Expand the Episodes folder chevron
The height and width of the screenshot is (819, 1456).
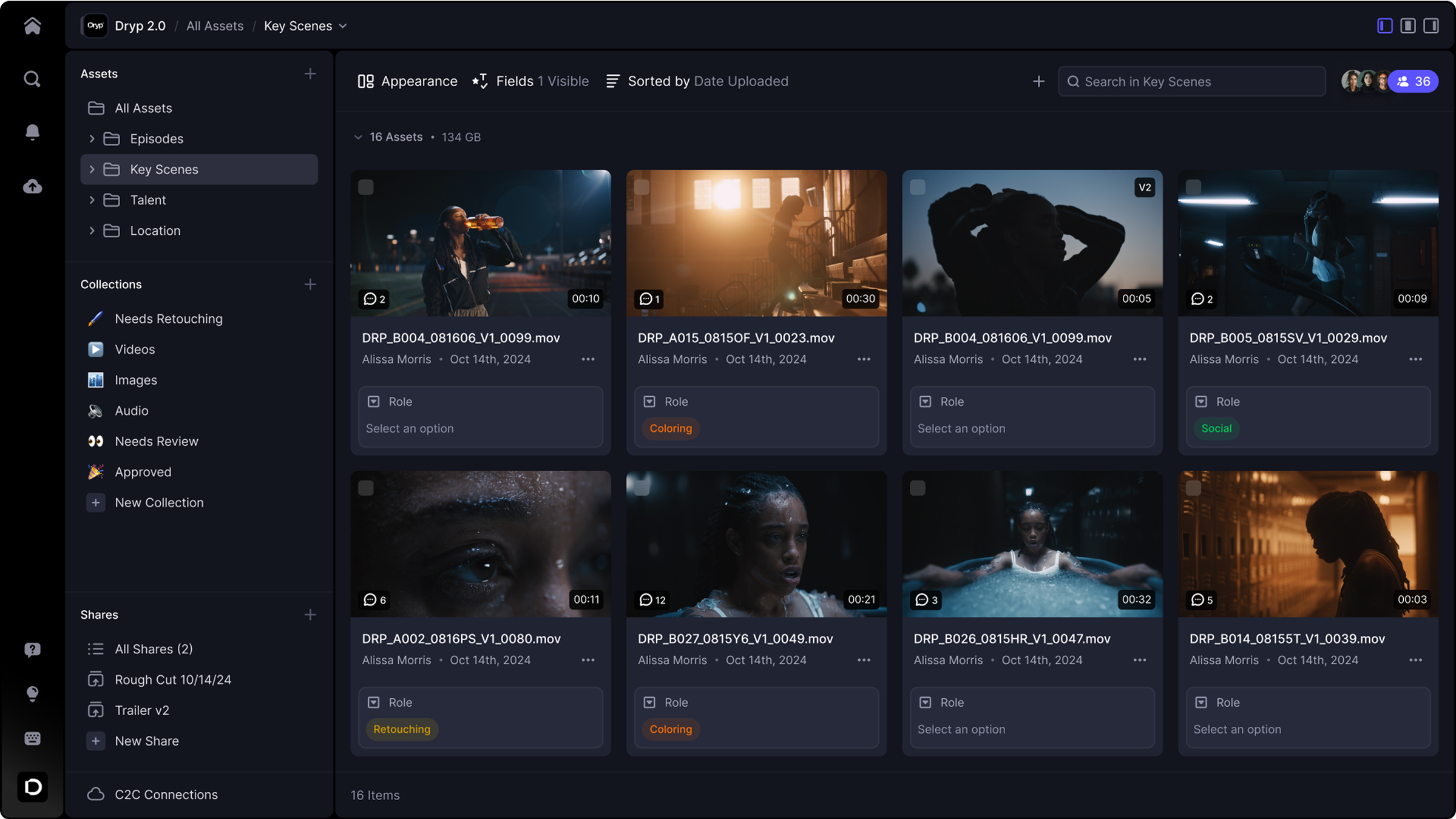(92, 139)
